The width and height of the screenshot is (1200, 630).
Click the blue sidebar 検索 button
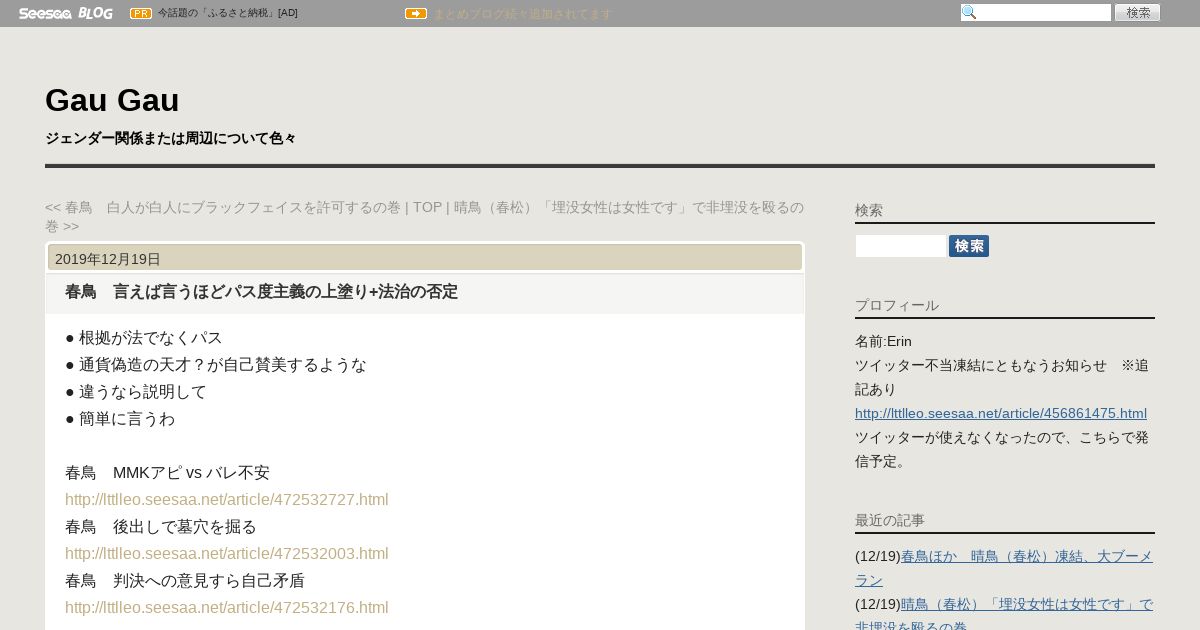969,246
